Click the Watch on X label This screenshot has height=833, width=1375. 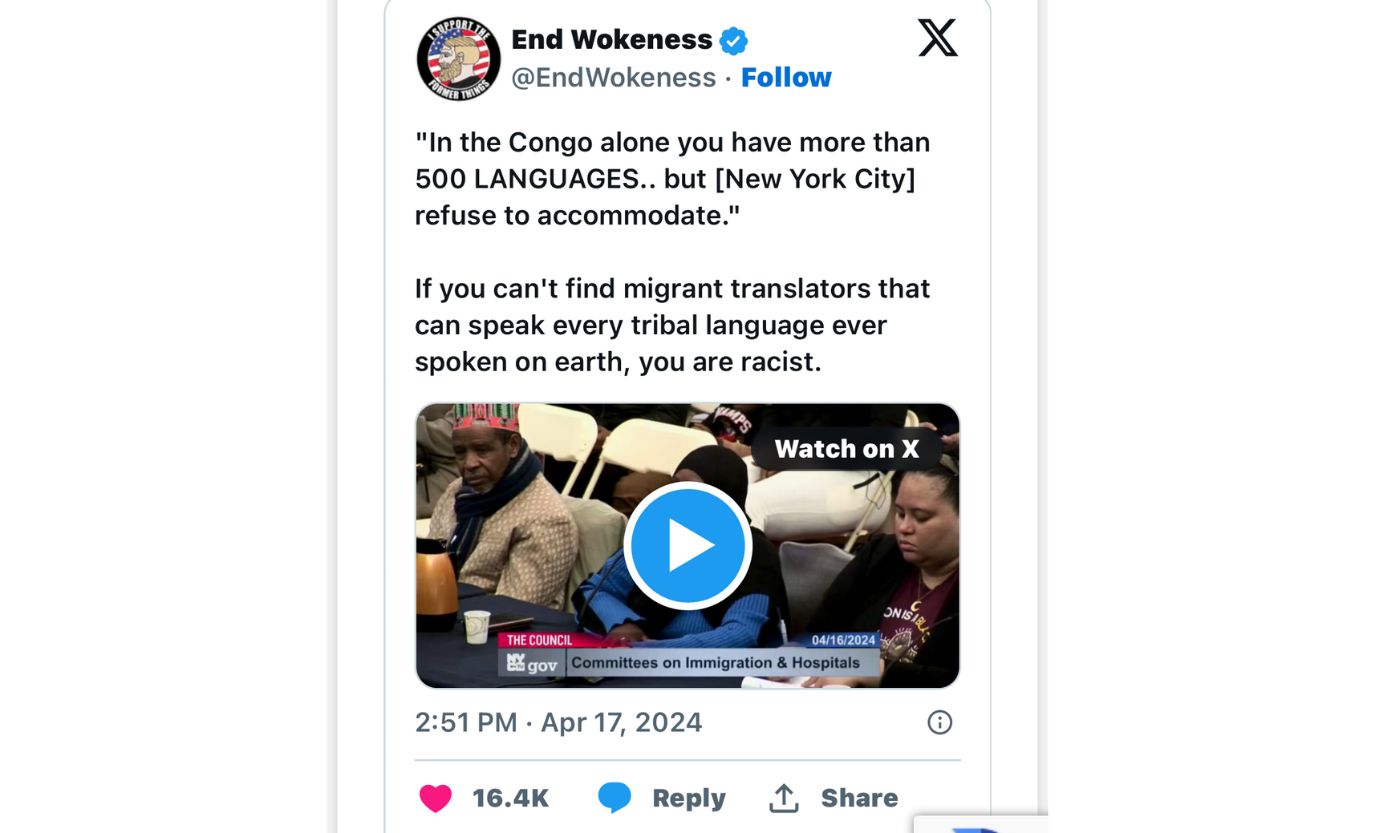(x=846, y=449)
